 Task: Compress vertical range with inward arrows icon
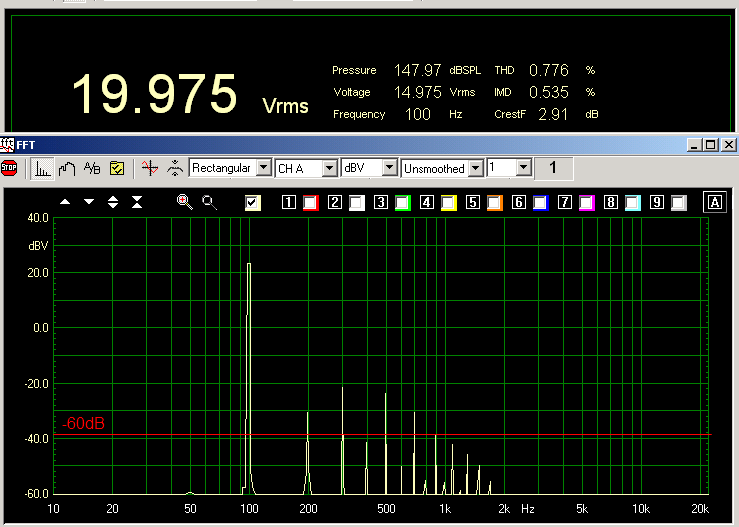coord(137,202)
